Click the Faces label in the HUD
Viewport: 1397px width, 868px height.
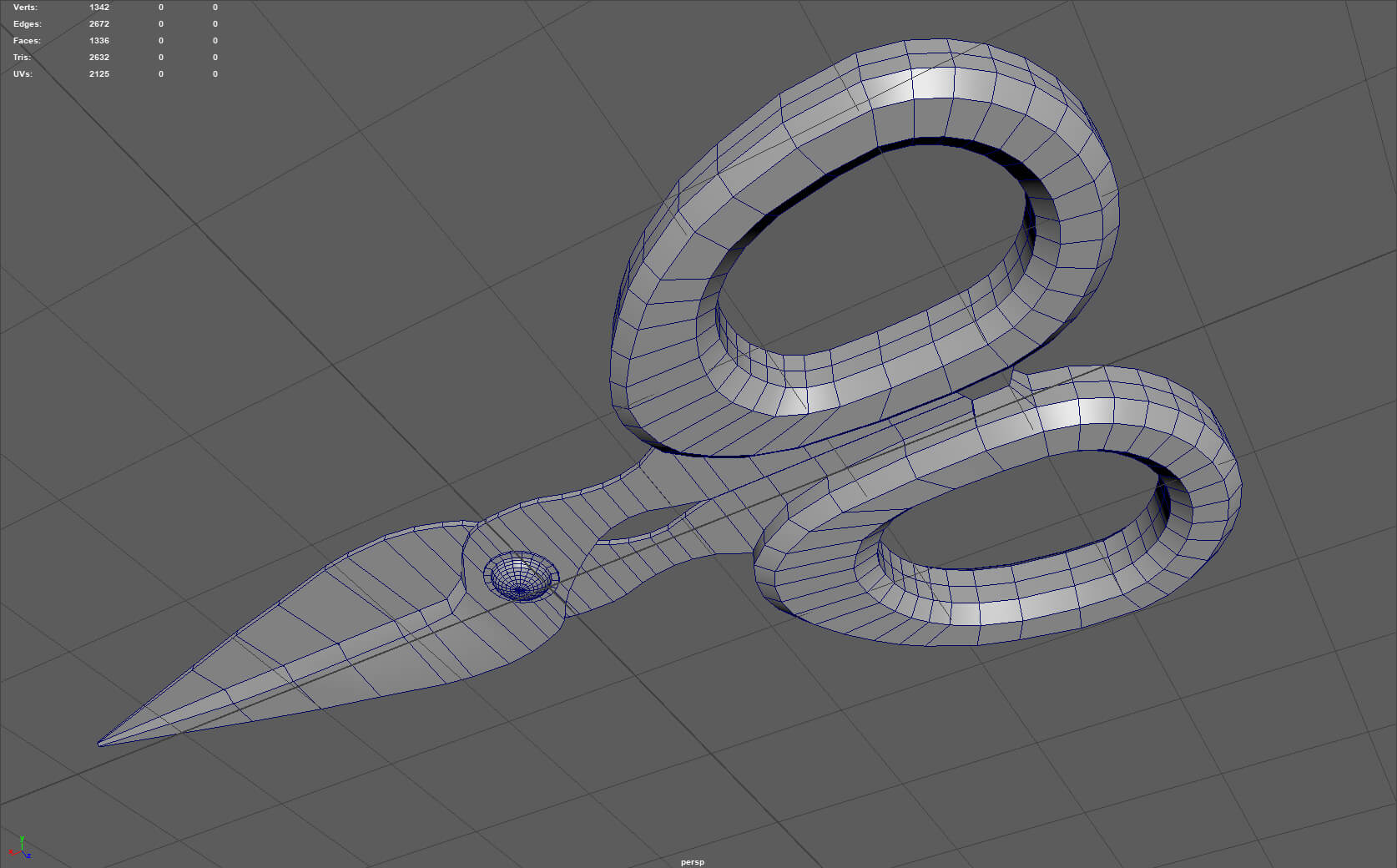point(27,41)
